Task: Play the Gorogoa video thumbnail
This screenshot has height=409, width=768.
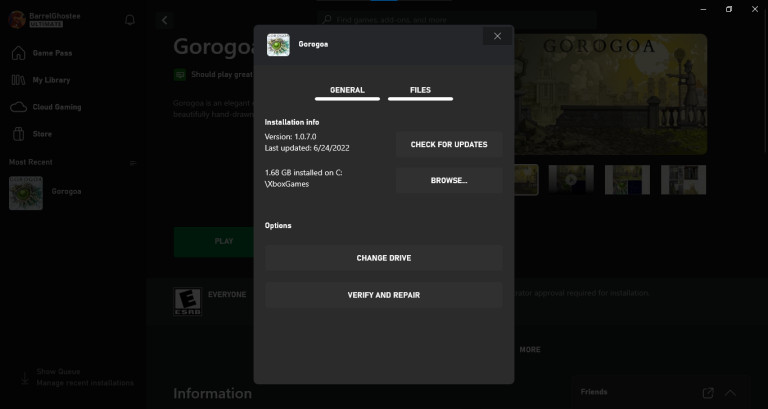Action: click(x=571, y=180)
